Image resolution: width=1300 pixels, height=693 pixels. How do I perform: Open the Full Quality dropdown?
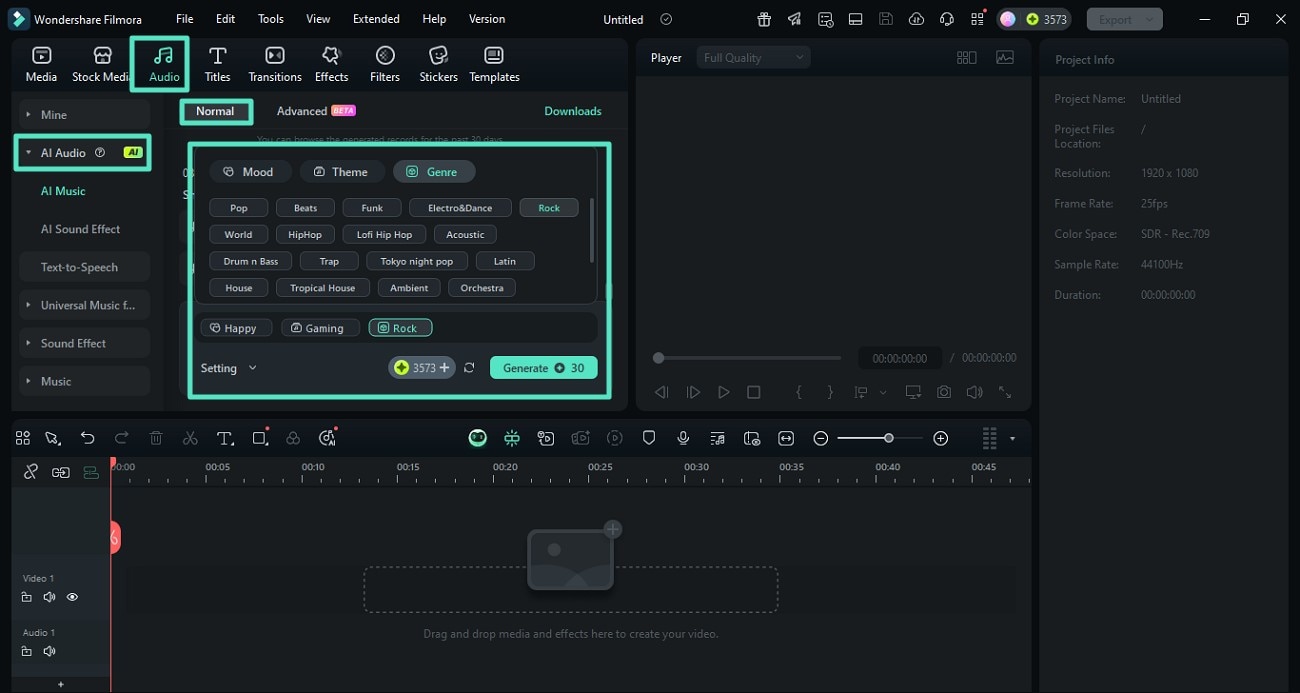click(754, 58)
